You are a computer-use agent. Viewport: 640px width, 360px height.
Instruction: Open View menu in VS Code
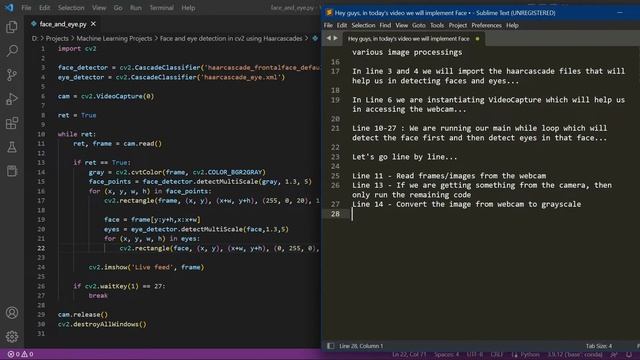[99, 8]
